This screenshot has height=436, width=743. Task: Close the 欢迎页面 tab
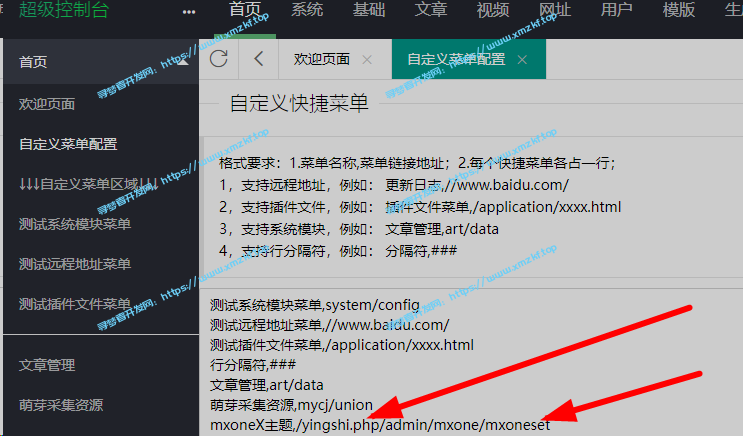pos(367,60)
